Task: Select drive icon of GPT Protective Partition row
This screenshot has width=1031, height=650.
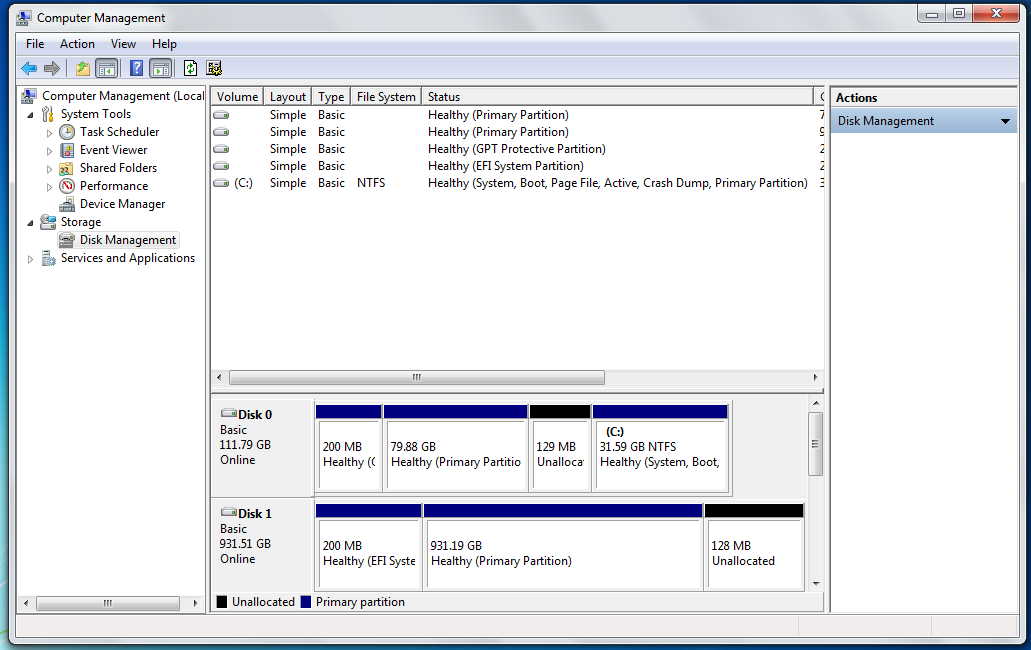Action: [222, 149]
